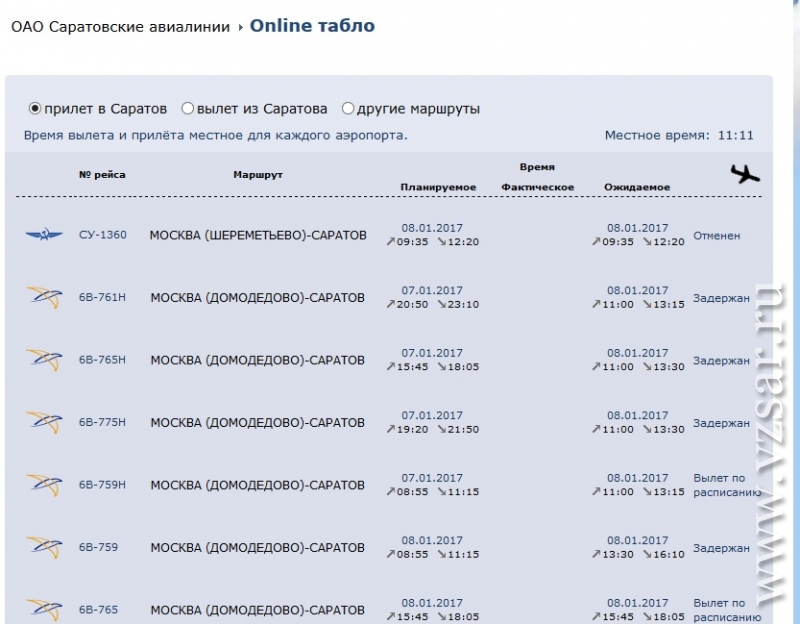Click the "Планируемое" column header
The image size is (800, 624).
[438, 187]
